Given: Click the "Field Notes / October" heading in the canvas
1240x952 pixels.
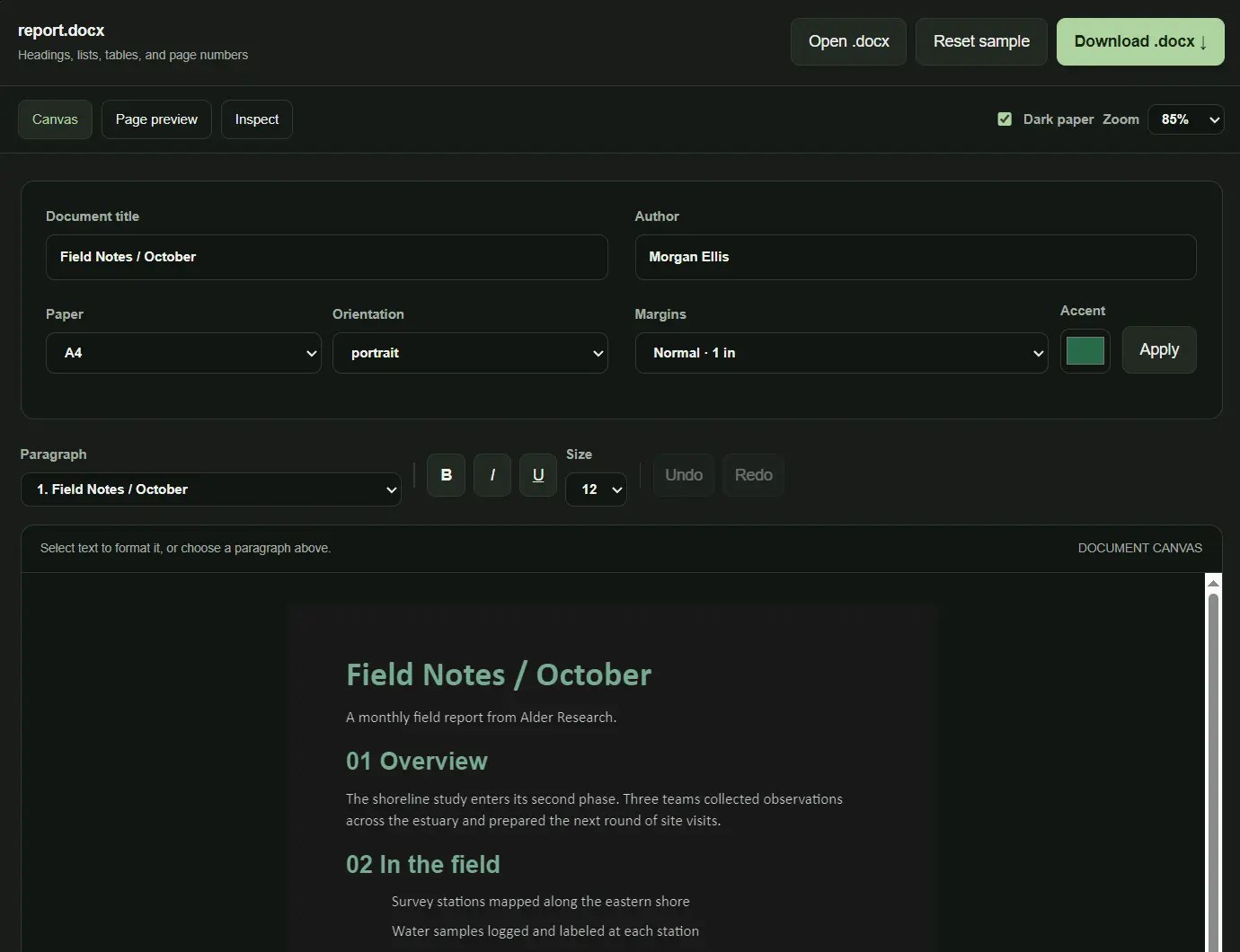Looking at the screenshot, I should (499, 674).
